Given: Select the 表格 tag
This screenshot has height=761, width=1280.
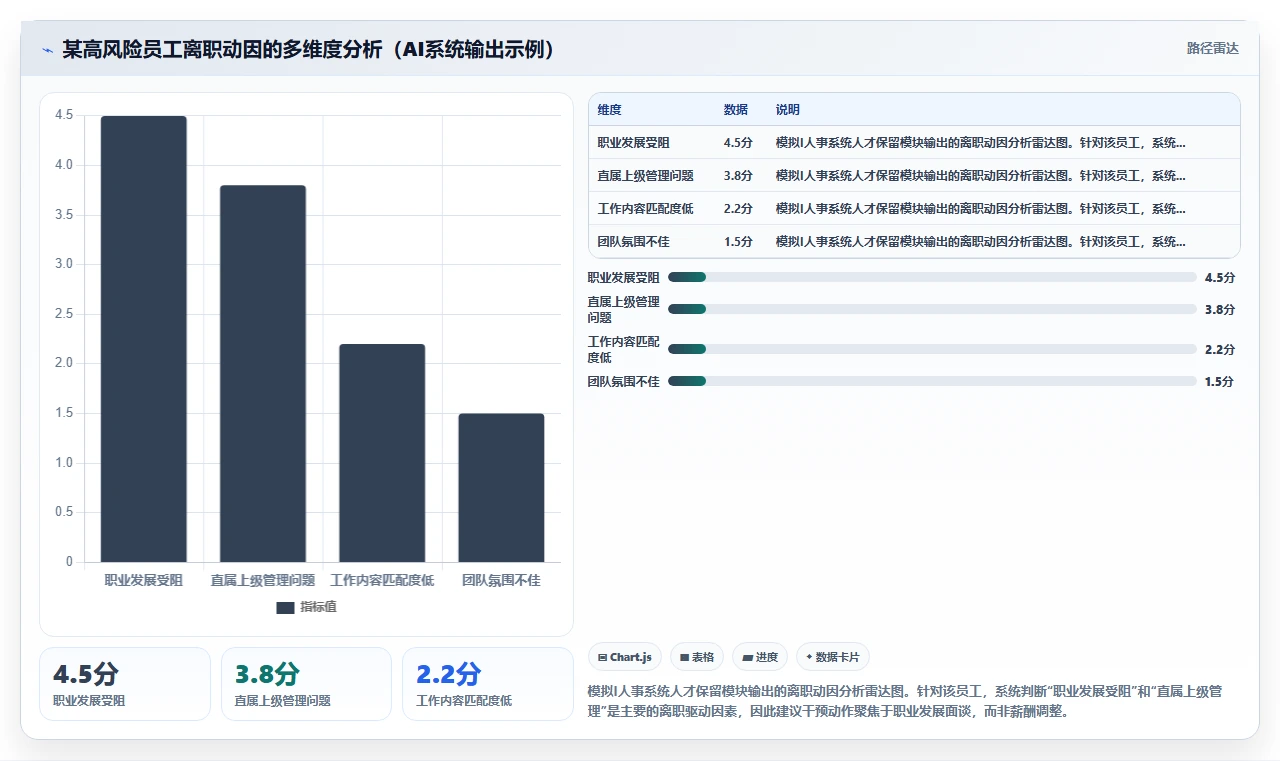Looking at the screenshot, I should point(697,657).
